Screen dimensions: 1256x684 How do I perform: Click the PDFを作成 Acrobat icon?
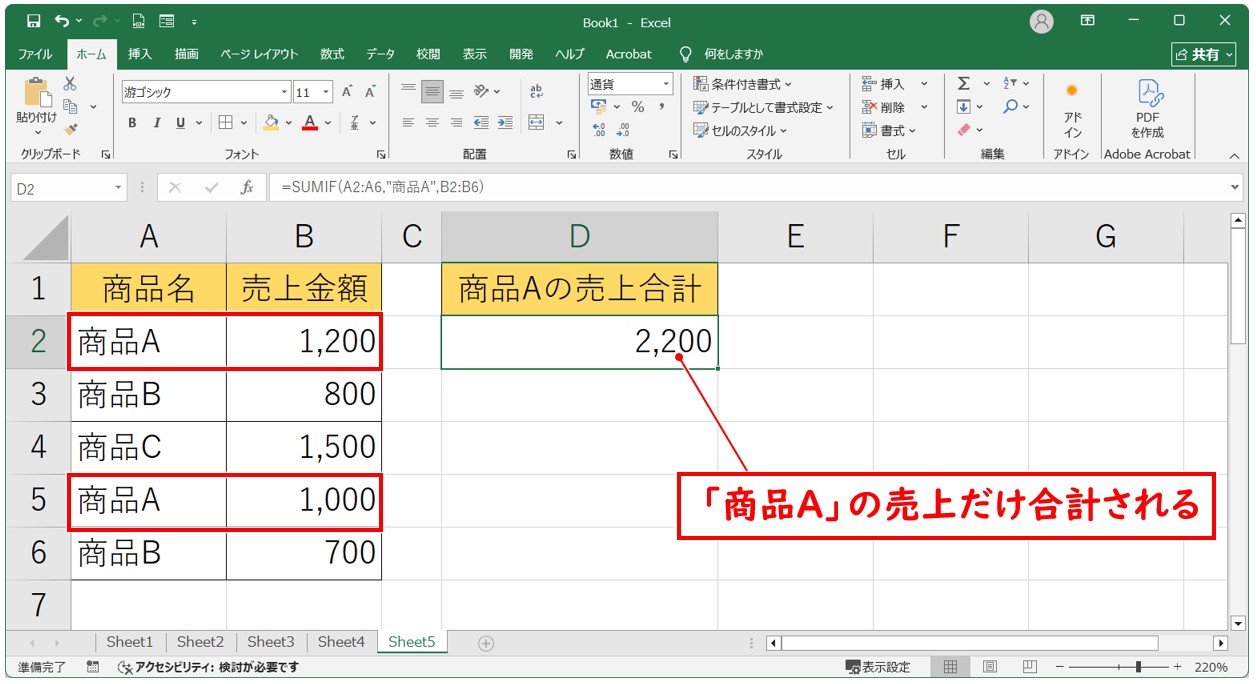pyautogui.click(x=1147, y=108)
